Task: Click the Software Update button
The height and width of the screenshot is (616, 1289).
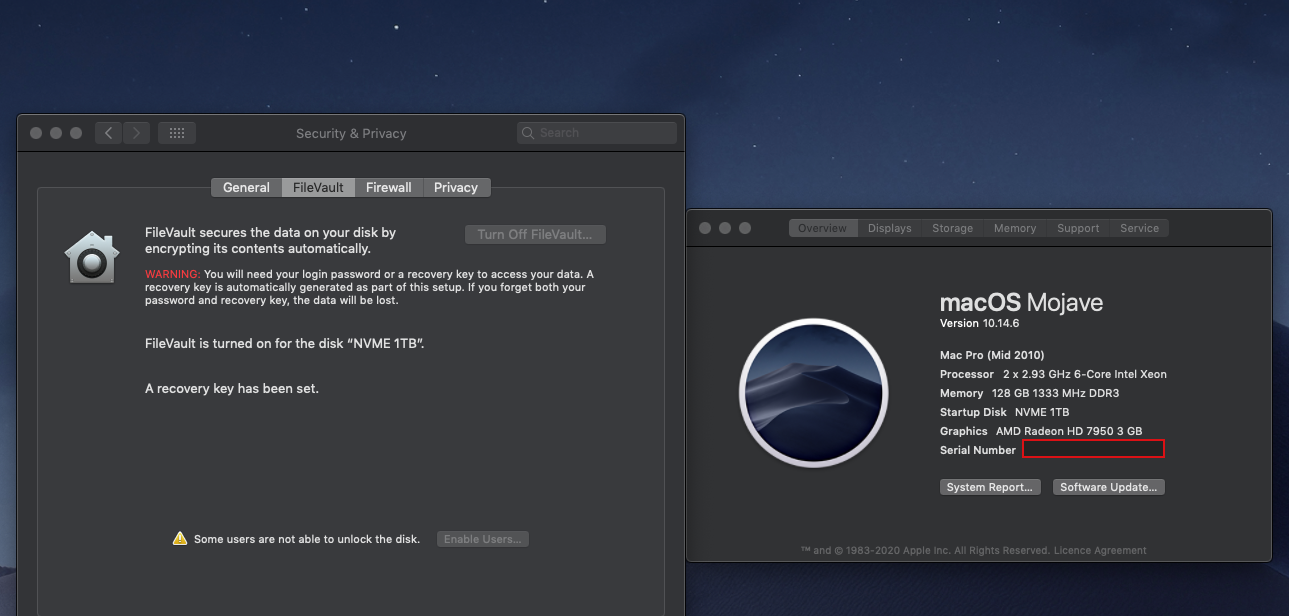Action: pyautogui.click(x=1109, y=487)
